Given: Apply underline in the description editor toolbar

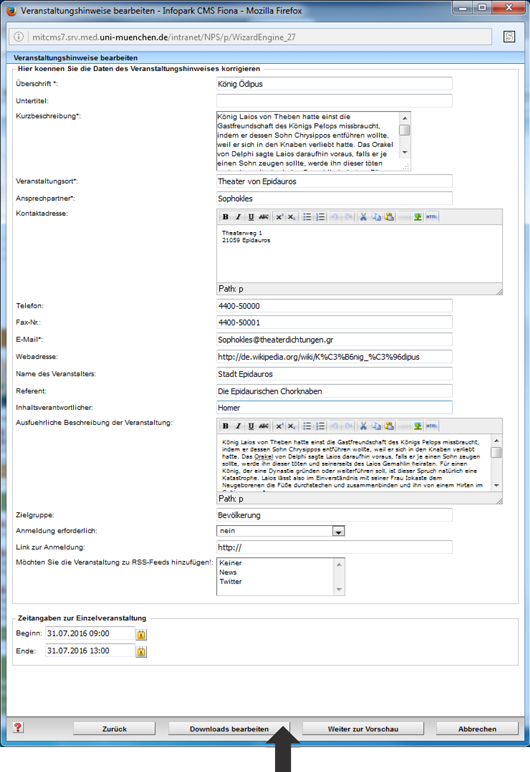Looking at the screenshot, I should (x=251, y=426).
